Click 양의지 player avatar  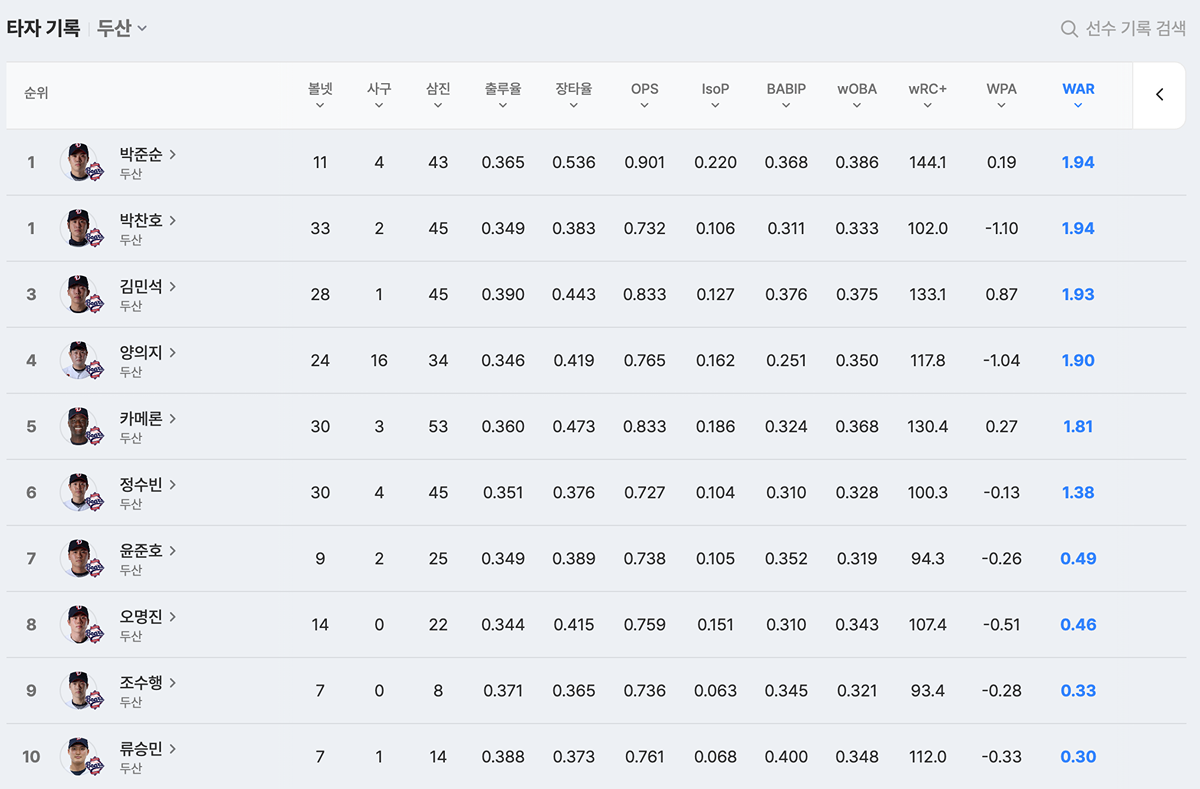80,360
